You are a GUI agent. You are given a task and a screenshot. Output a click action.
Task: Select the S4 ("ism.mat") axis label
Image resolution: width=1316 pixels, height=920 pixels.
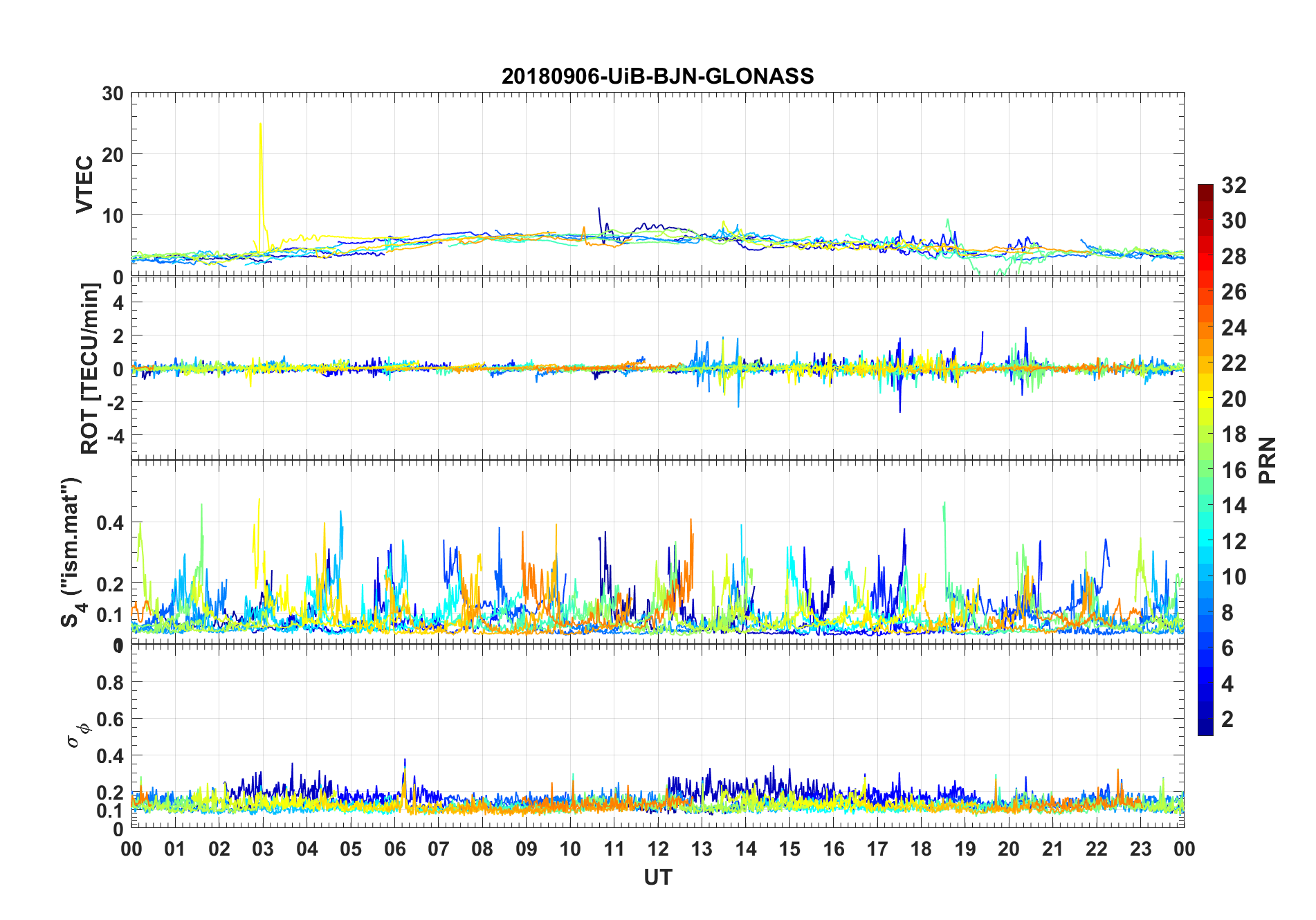tap(71, 552)
